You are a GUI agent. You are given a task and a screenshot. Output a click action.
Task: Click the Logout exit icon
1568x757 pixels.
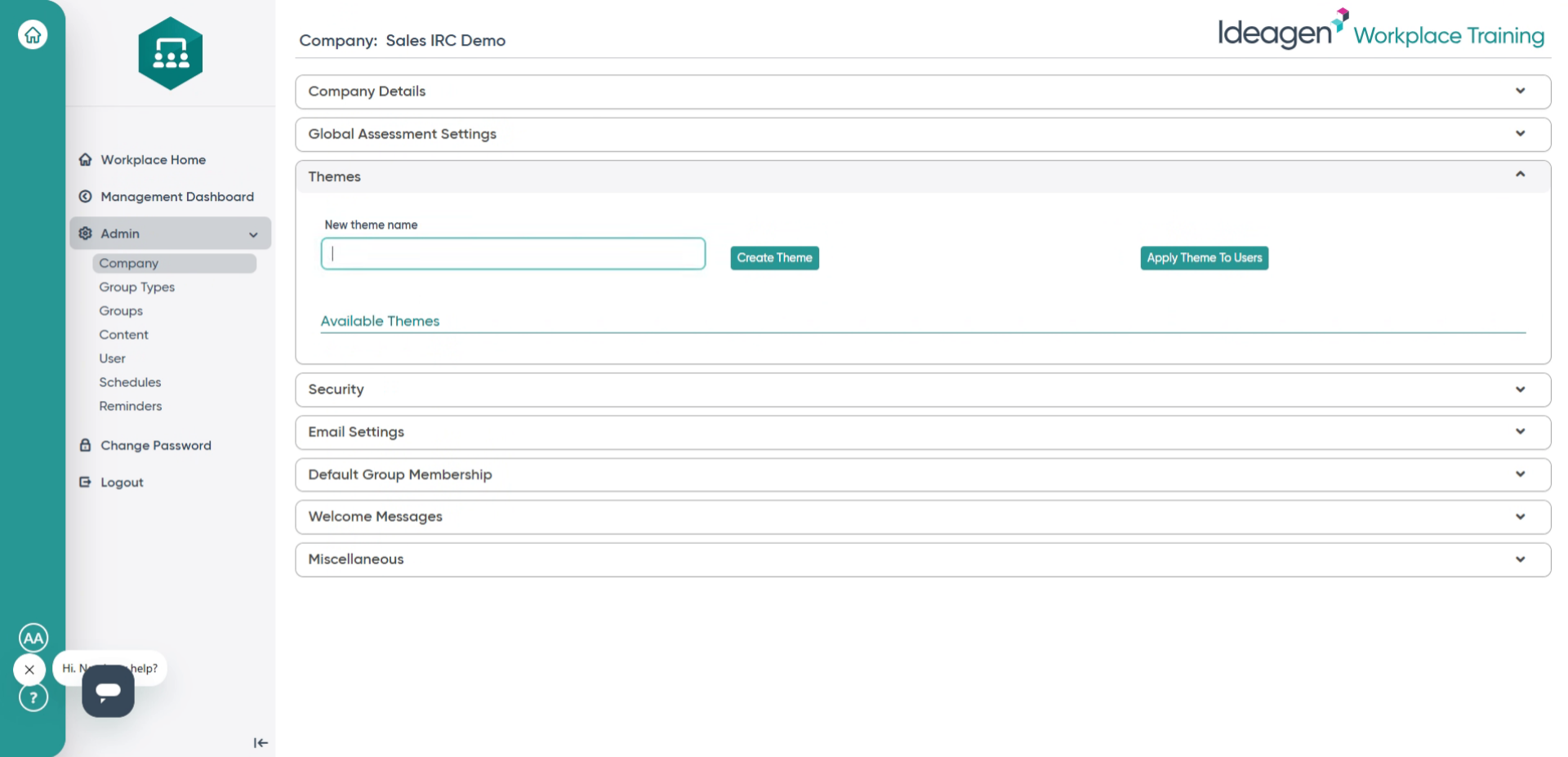(x=85, y=482)
